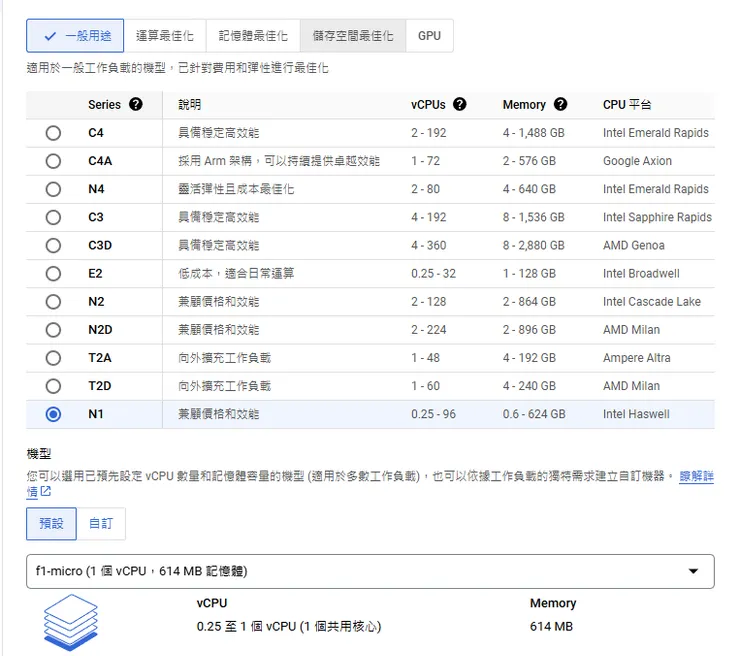Open the Memory help question-mark icon
740x656 pixels.
[x=560, y=104]
